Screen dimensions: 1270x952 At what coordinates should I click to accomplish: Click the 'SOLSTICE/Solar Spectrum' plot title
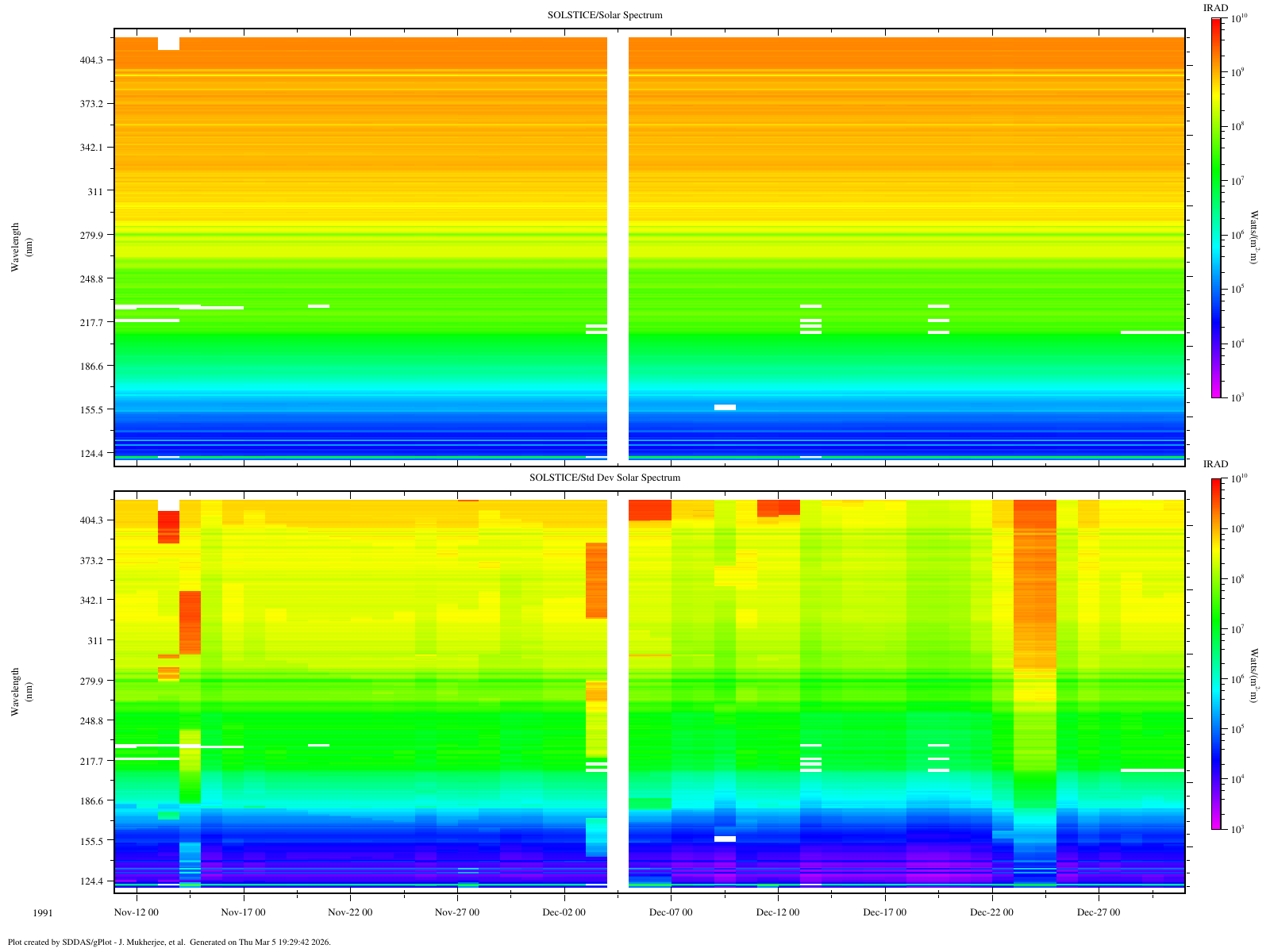[x=605, y=15]
